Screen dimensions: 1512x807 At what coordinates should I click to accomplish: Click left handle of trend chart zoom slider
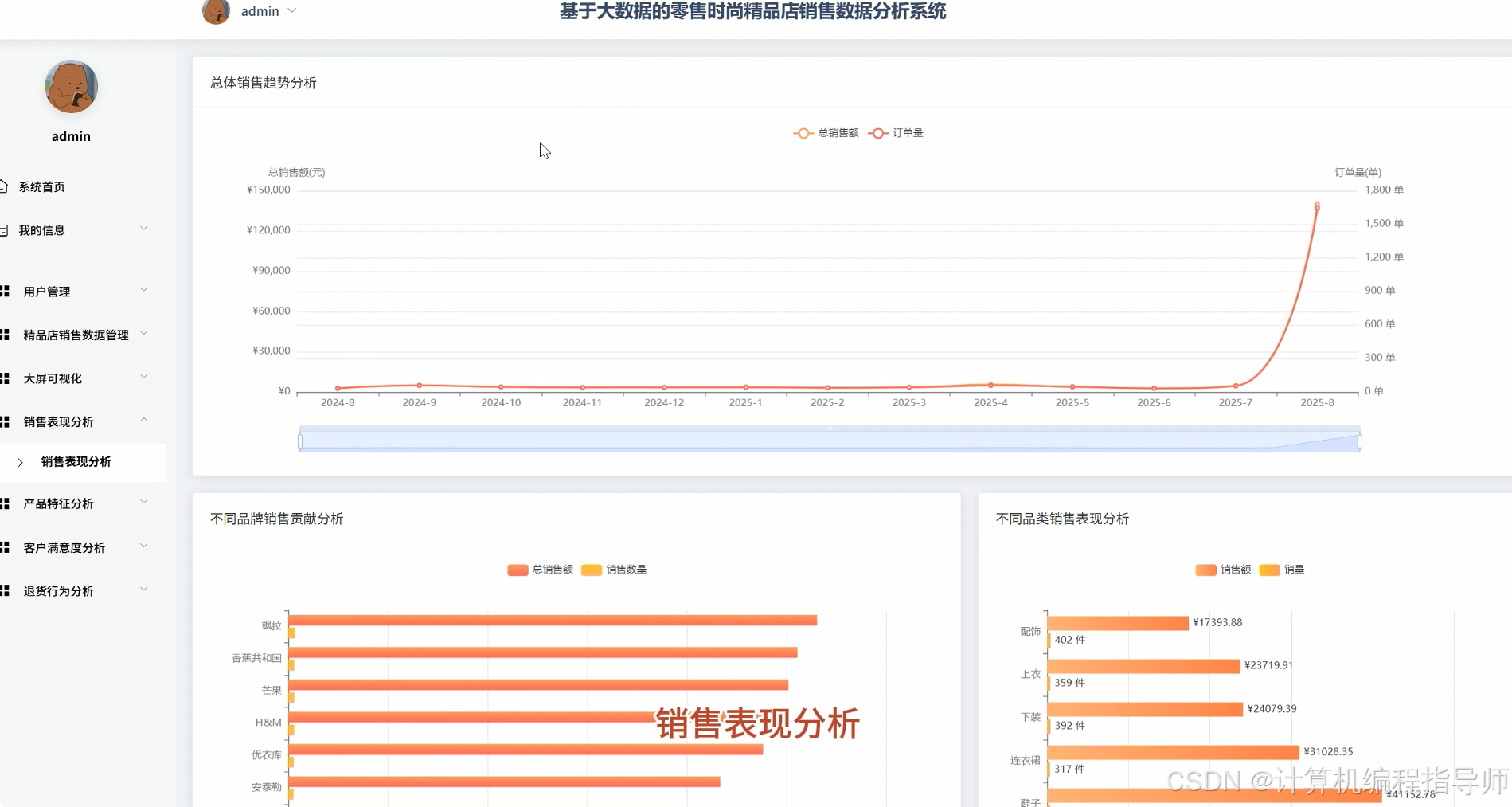point(300,441)
